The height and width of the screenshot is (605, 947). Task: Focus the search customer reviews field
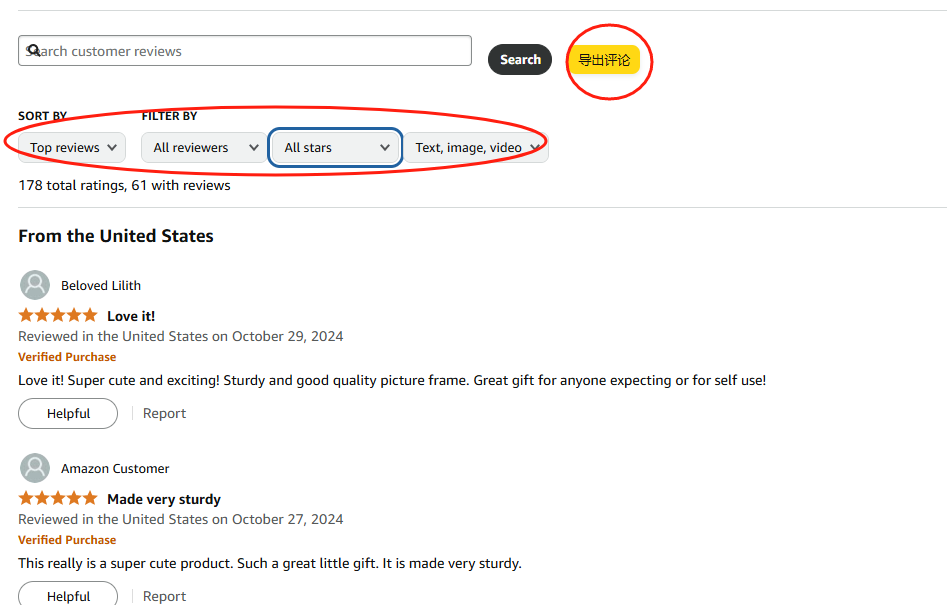[250, 51]
